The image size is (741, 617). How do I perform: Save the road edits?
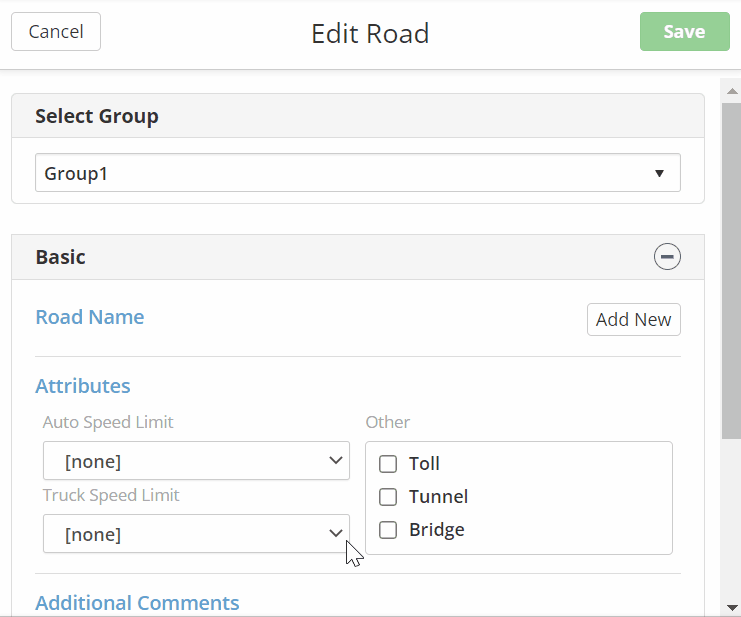(684, 32)
